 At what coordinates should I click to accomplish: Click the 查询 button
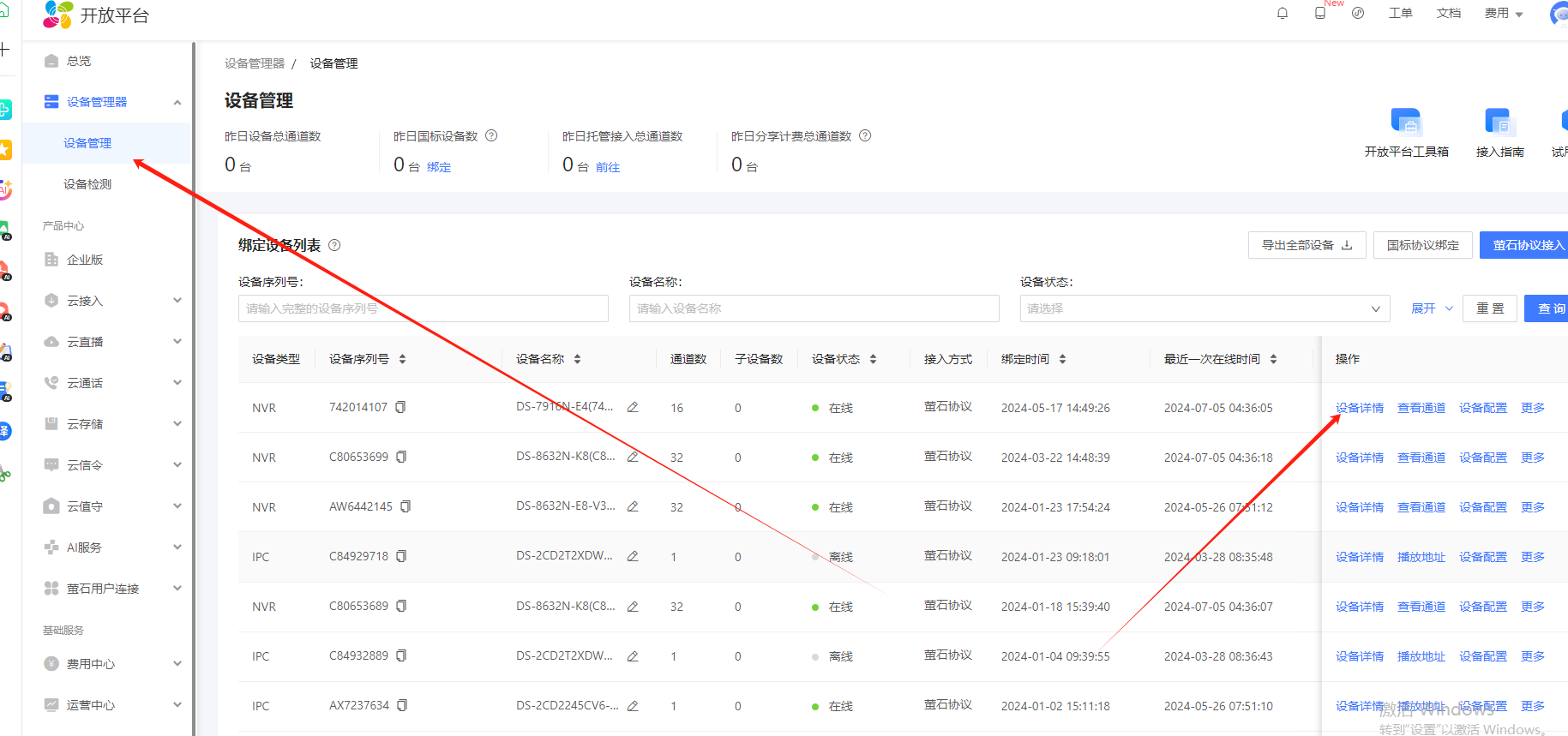click(x=1548, y=308)
